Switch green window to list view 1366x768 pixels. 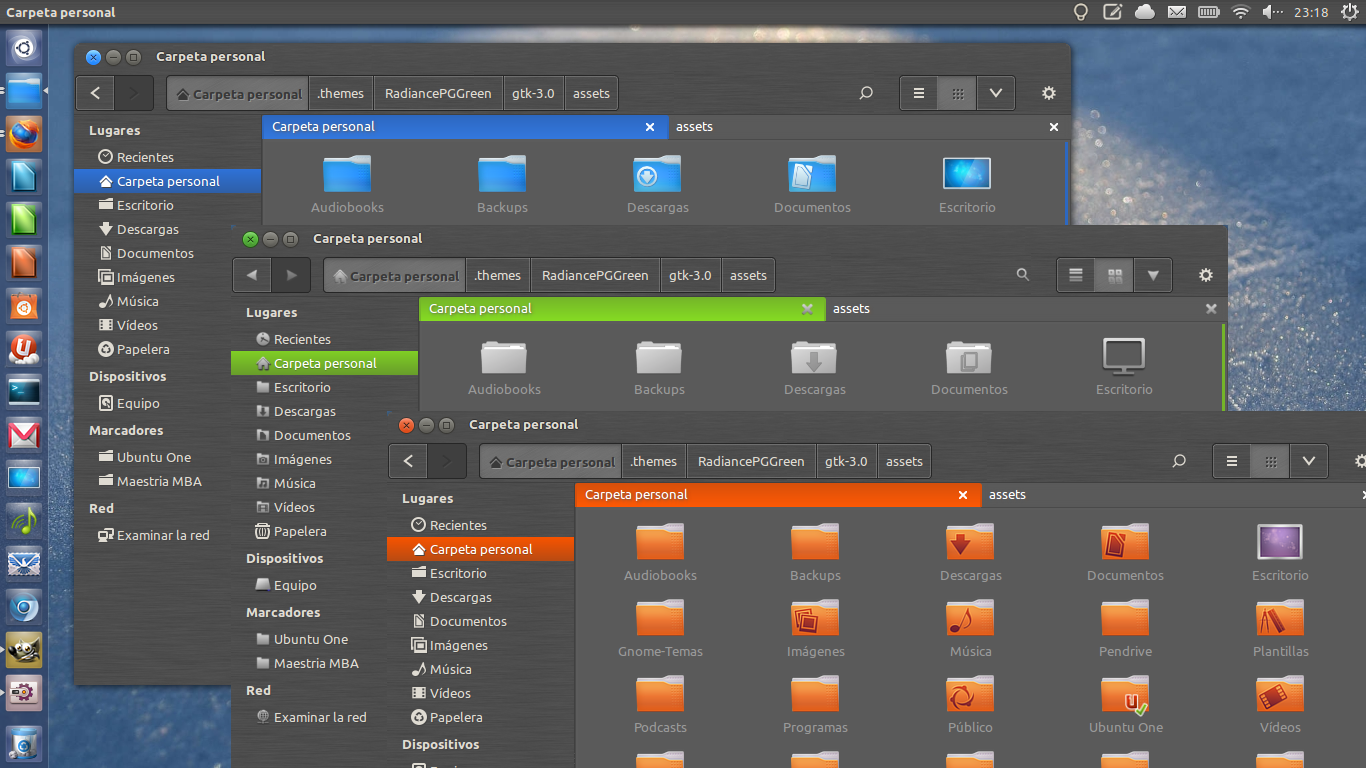click(1076, 275)
